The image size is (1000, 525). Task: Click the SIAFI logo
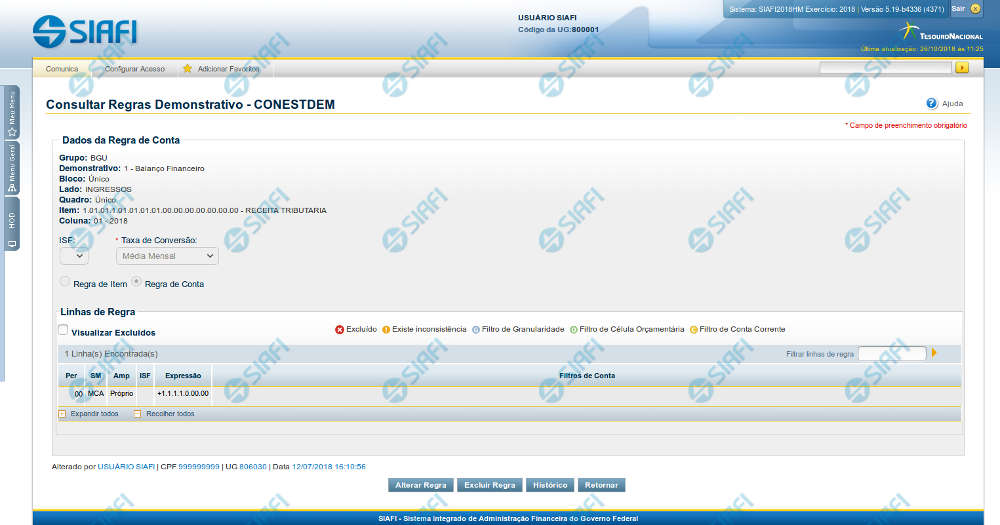[x=85, y=31]
